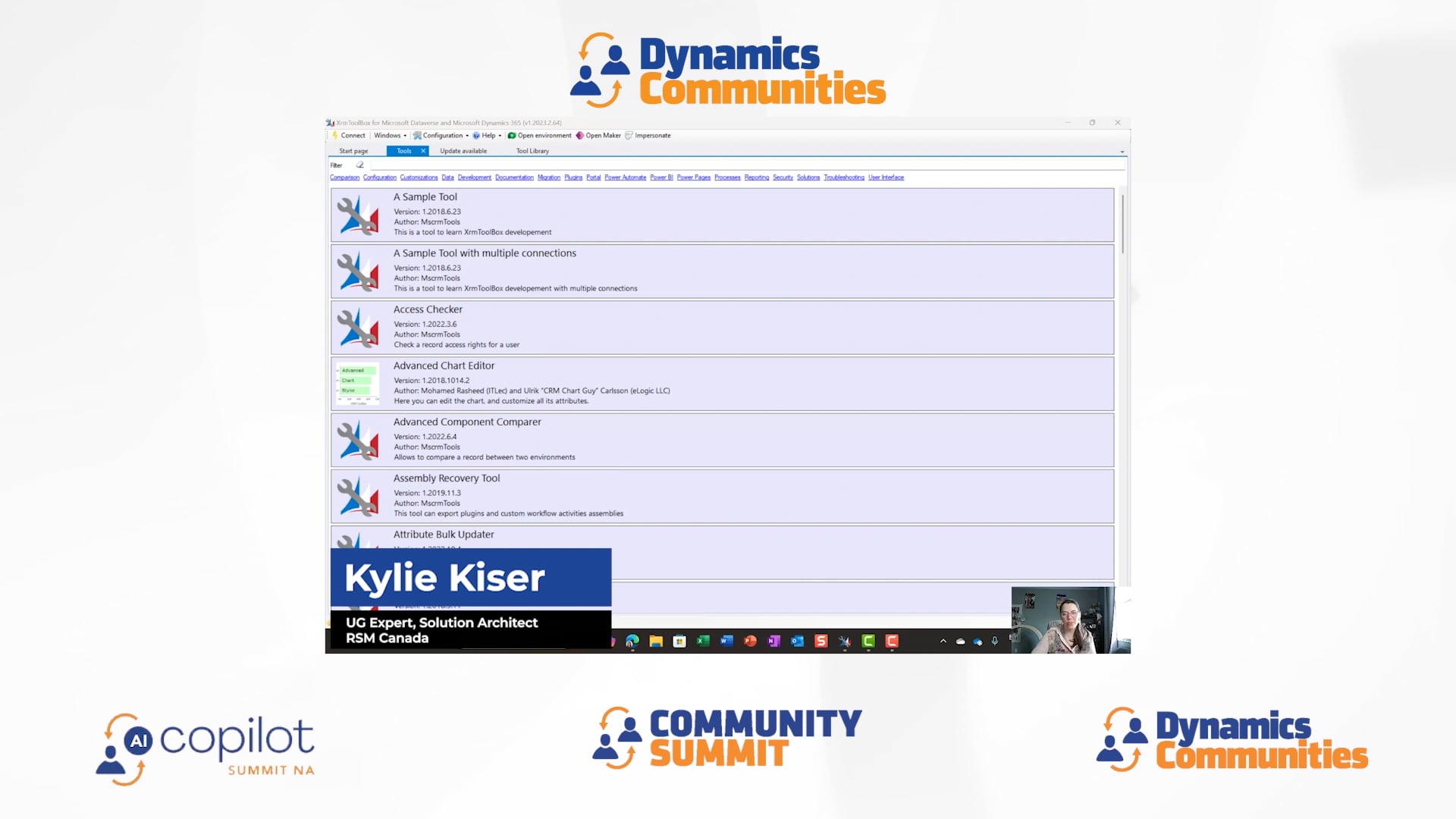The width and height of the screenshot is (1456, 819).
Task: Click the Impersonate toolbar icon
Action: pyautogui.click(x=629, y=136)
